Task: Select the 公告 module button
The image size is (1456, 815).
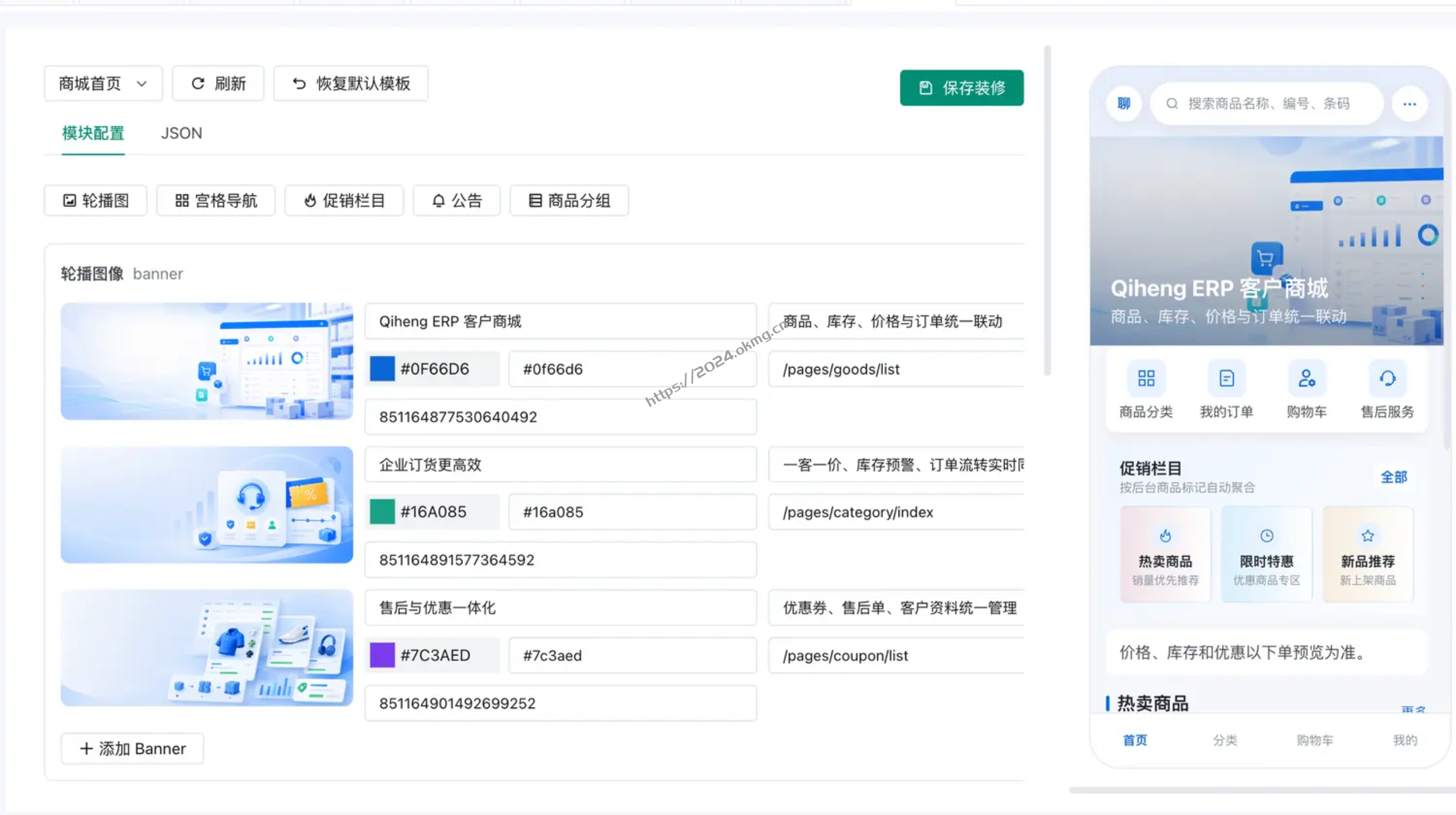Action: pos(457,200)
